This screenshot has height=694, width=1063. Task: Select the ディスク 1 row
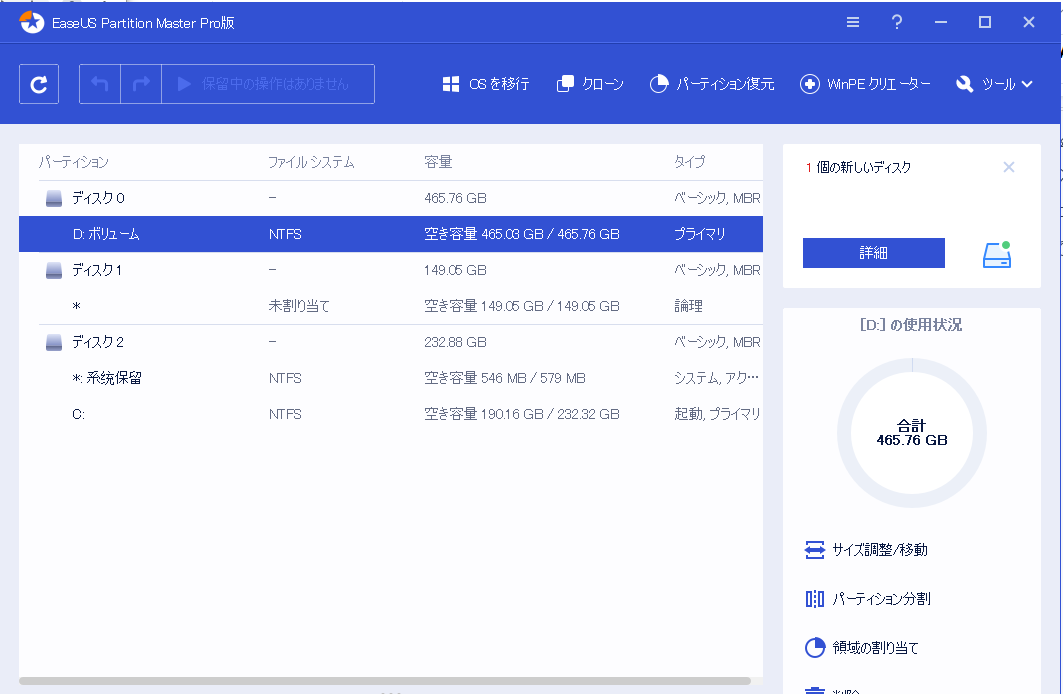[x=98, y=270]
